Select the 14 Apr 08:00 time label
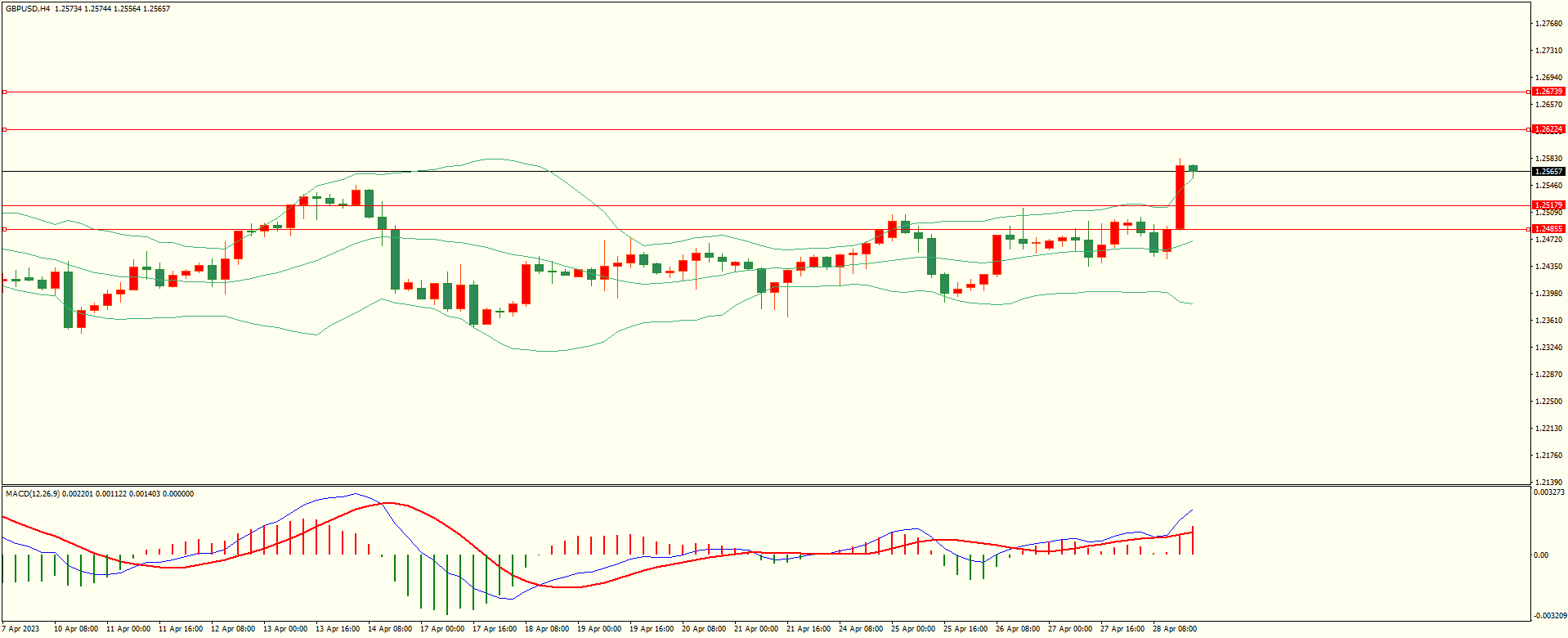1568x638 pixels. 390,629
